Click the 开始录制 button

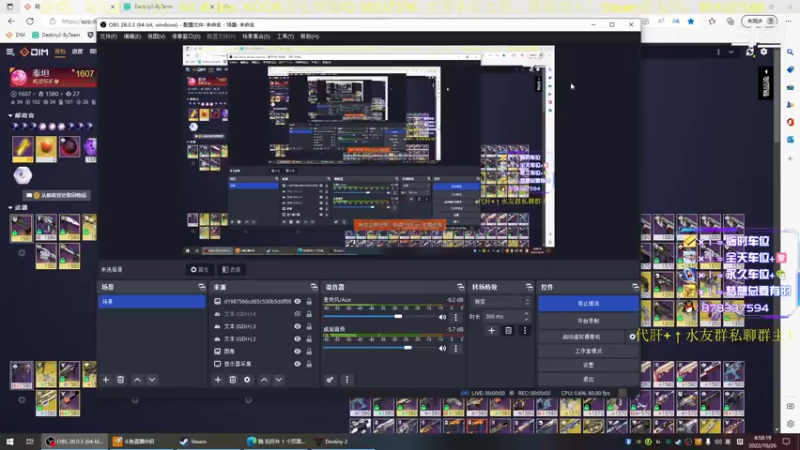pos(588,321)
